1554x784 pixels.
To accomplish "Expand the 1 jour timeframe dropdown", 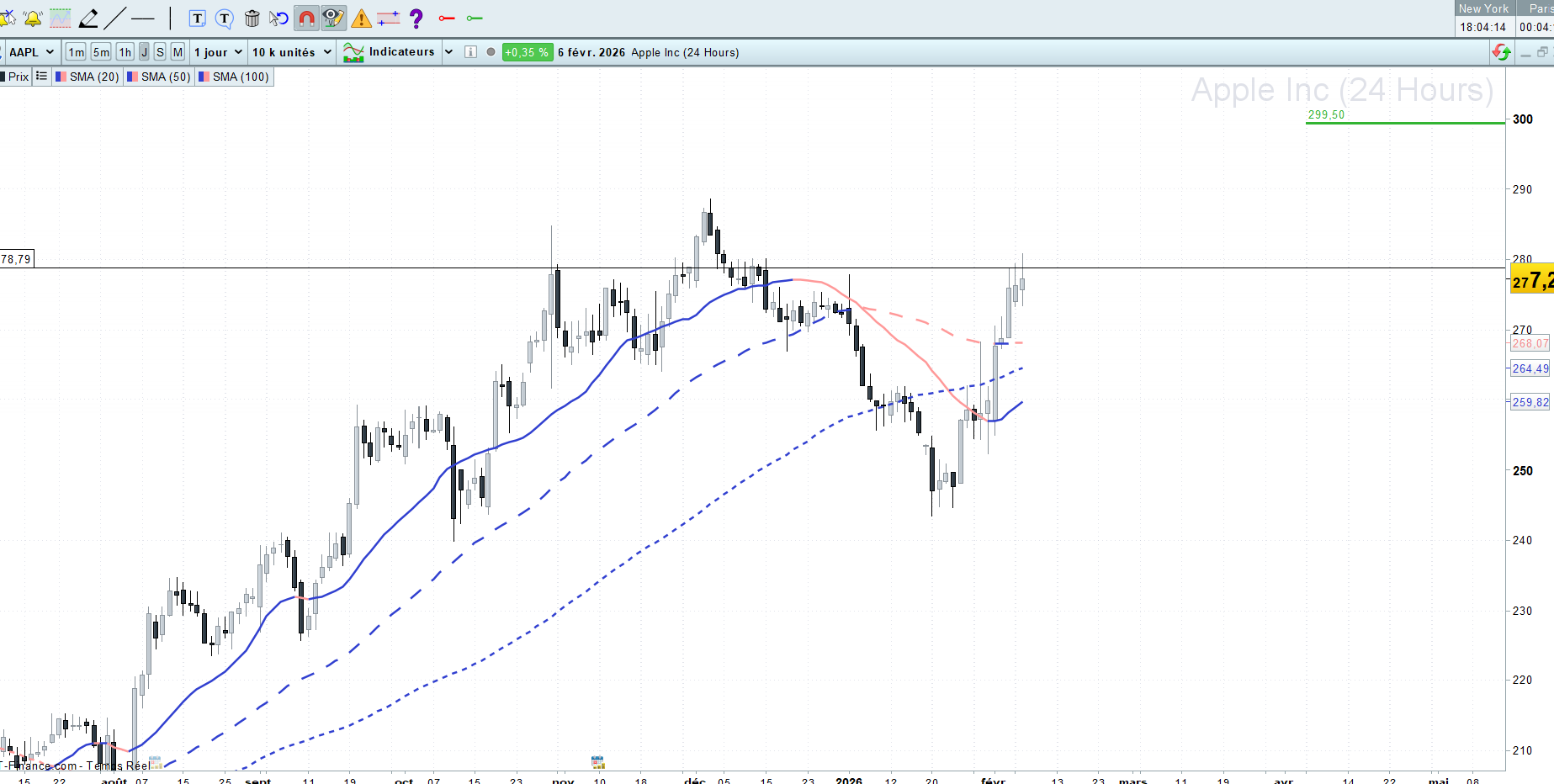I will pyautogui.click(x=219, y=52).
